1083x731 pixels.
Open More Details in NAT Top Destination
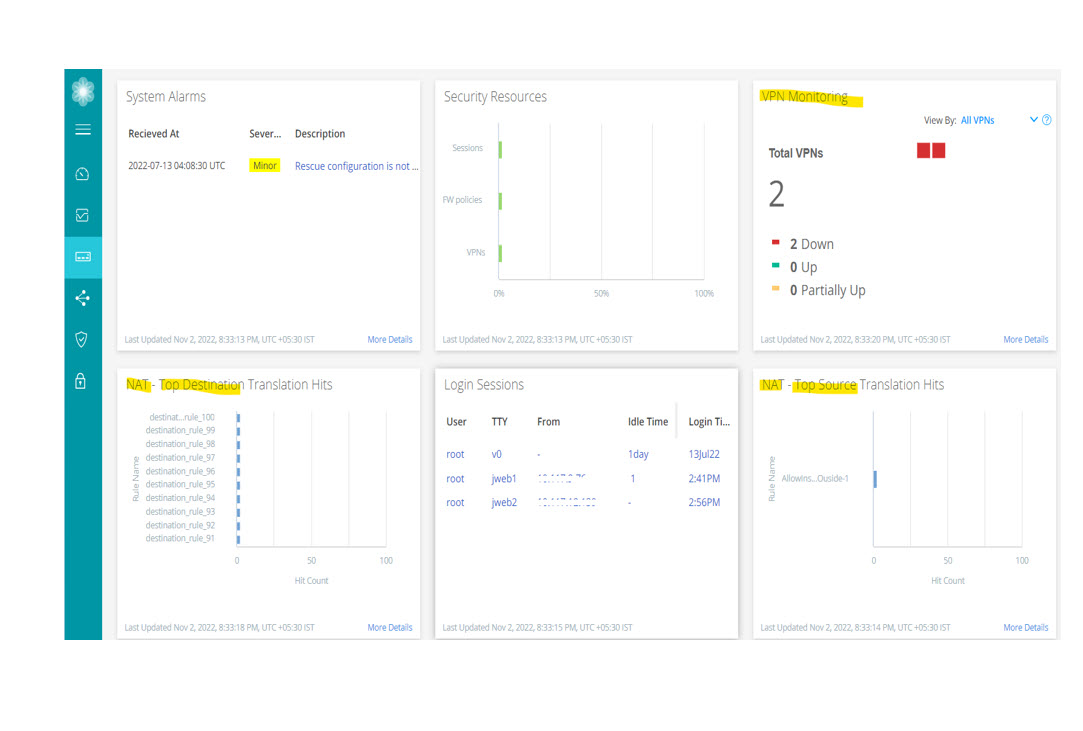coord(390,627)
